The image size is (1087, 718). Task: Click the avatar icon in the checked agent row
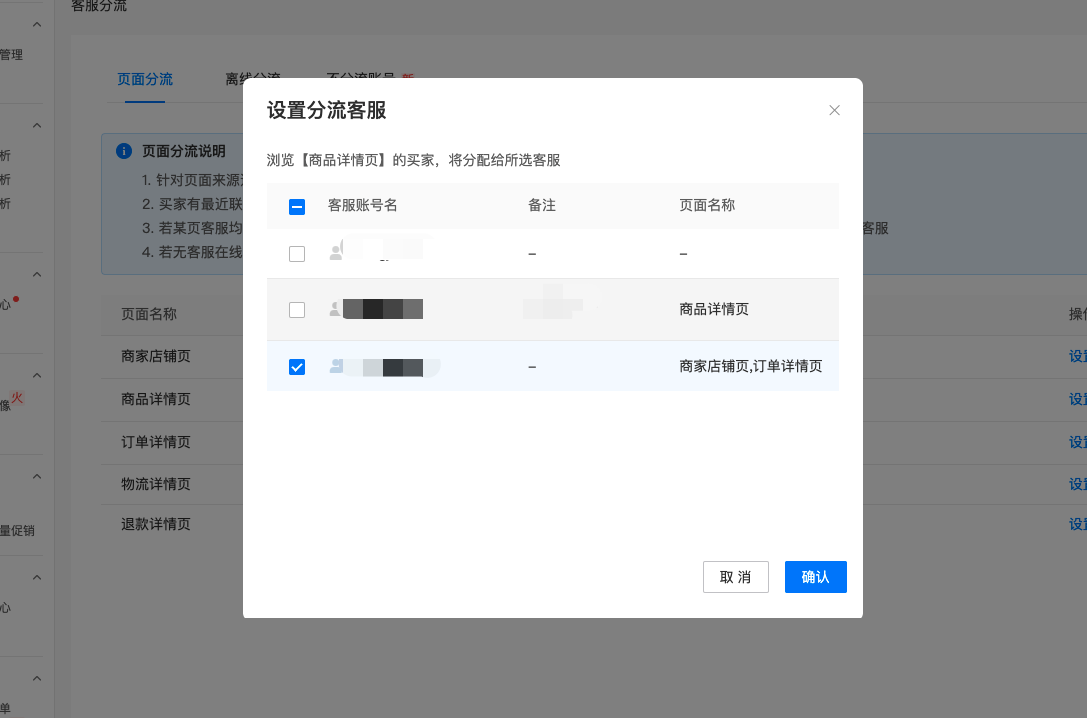point(336,367)
